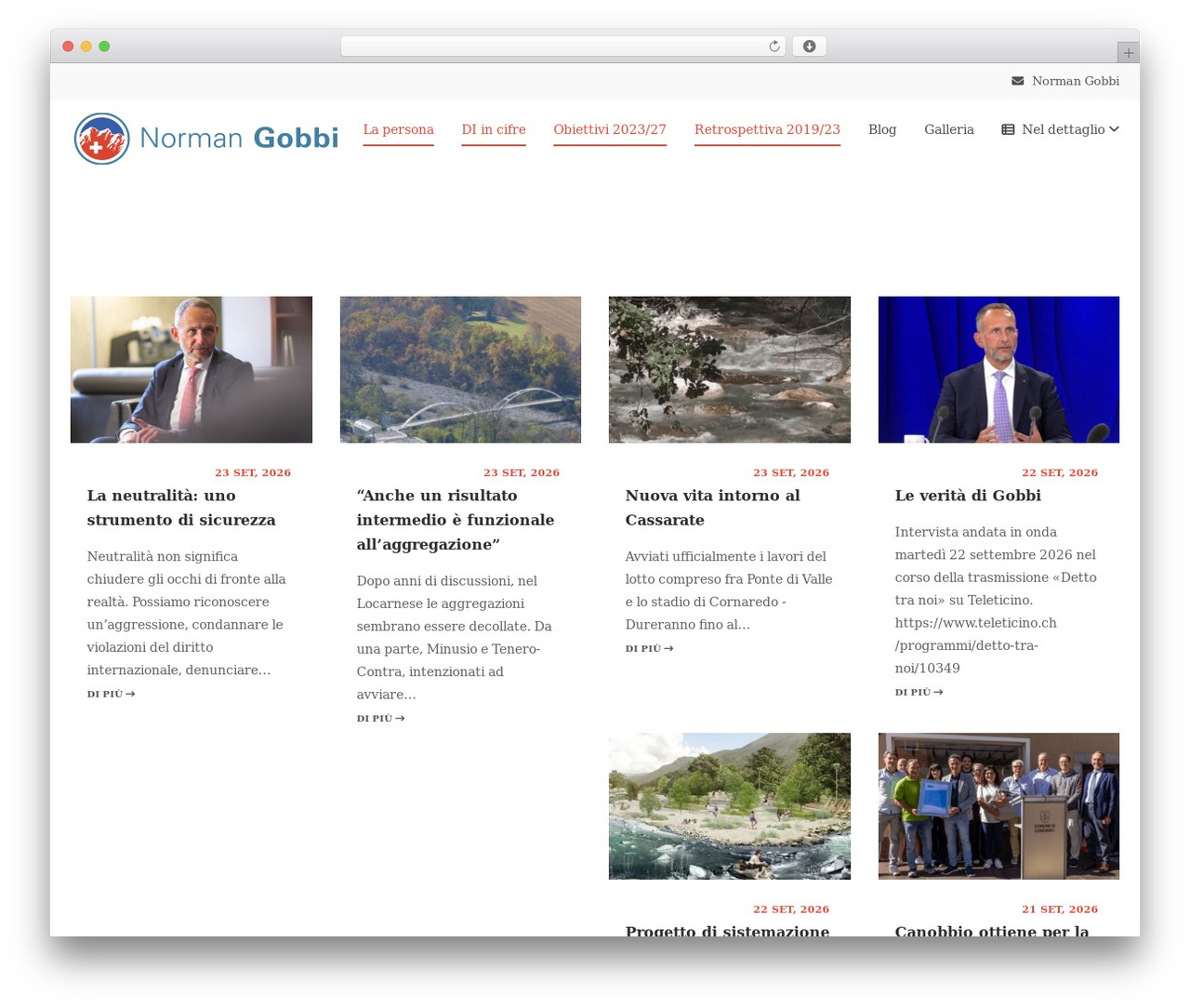Image resolution: width=1190 pixels, height=1008 pixels.
Task: Open a new tab with plus icon
Action: click(1128, 53)
